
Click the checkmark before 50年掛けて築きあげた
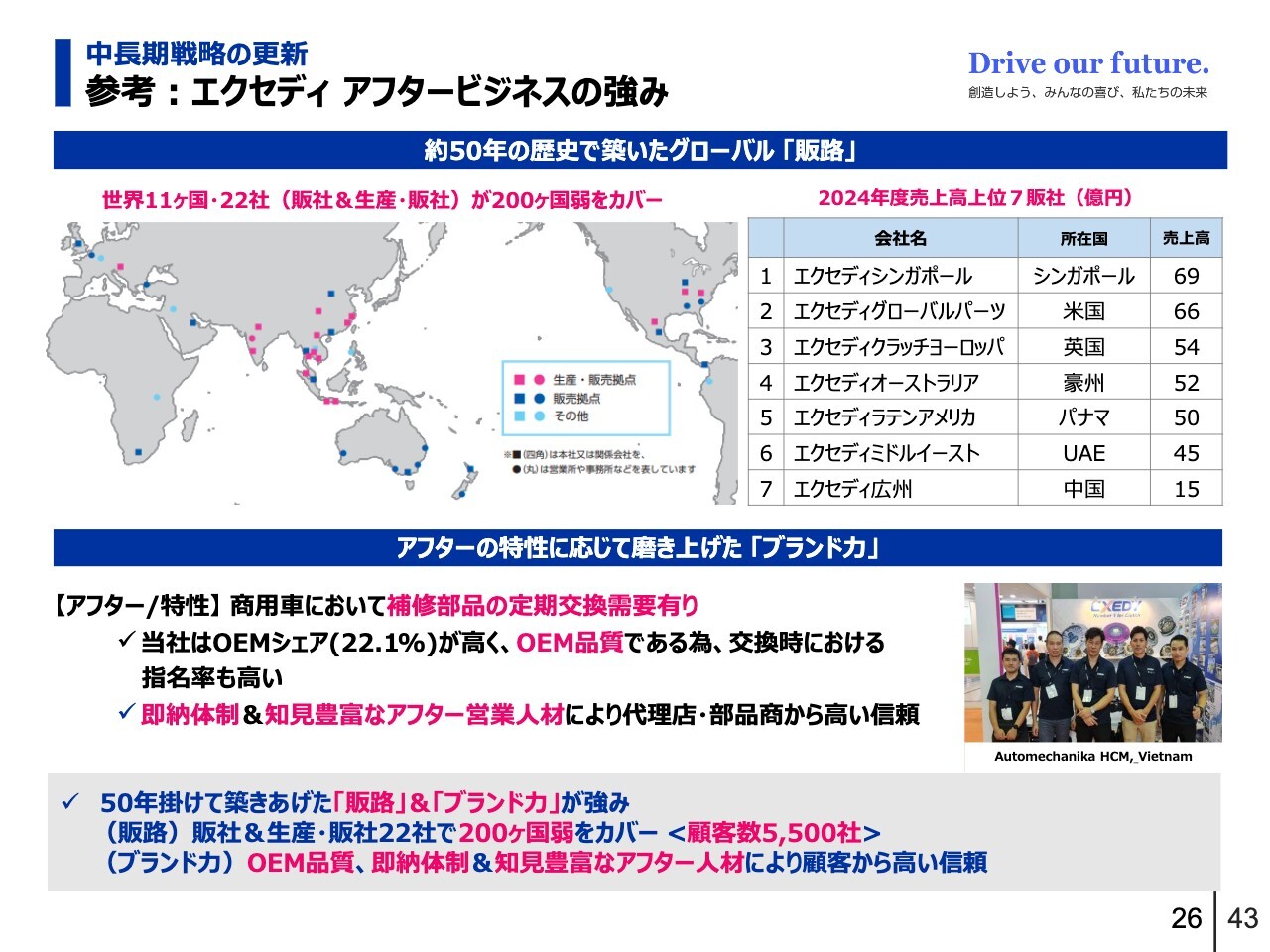[x=69, y=801]
